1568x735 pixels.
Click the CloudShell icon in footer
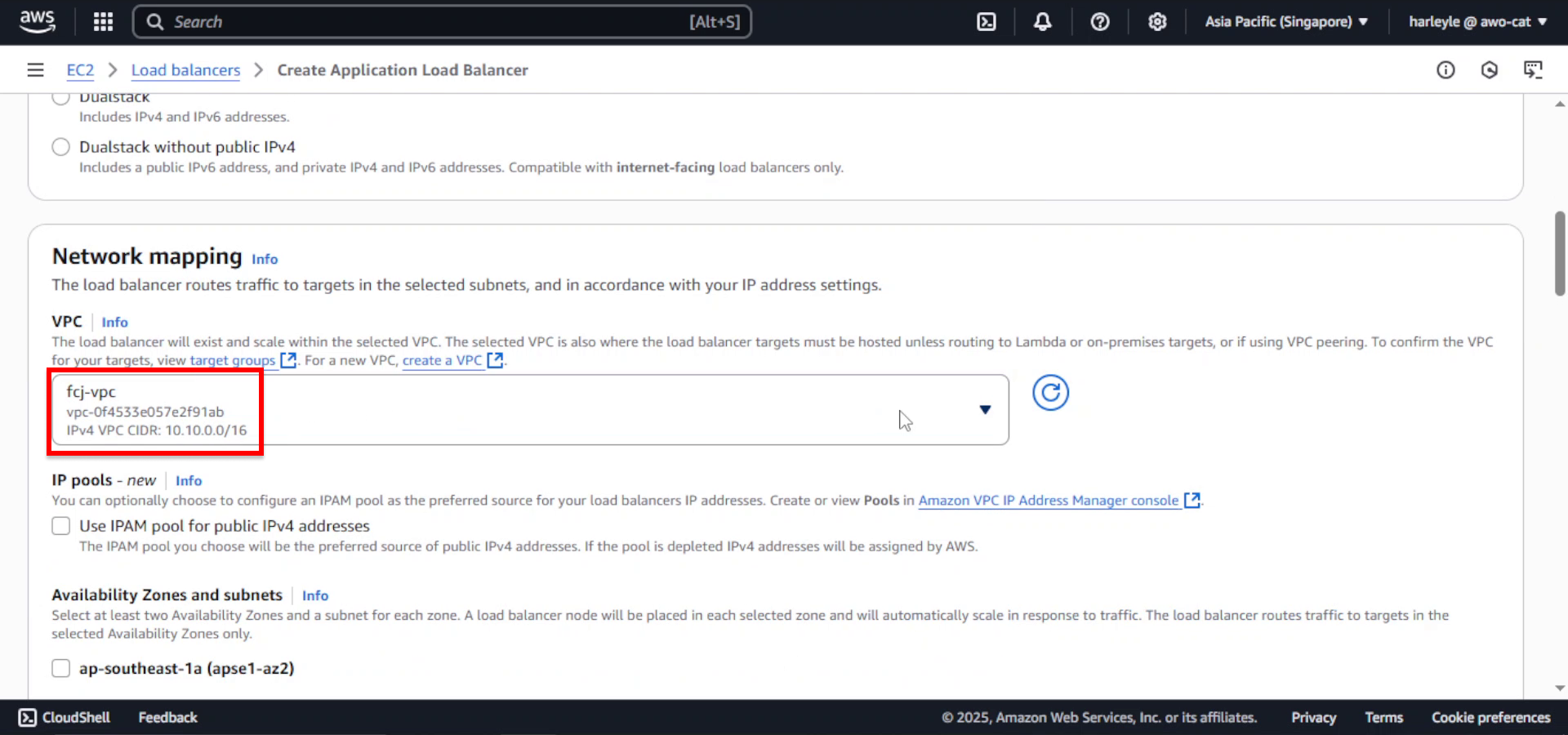[x=28, y=717]
